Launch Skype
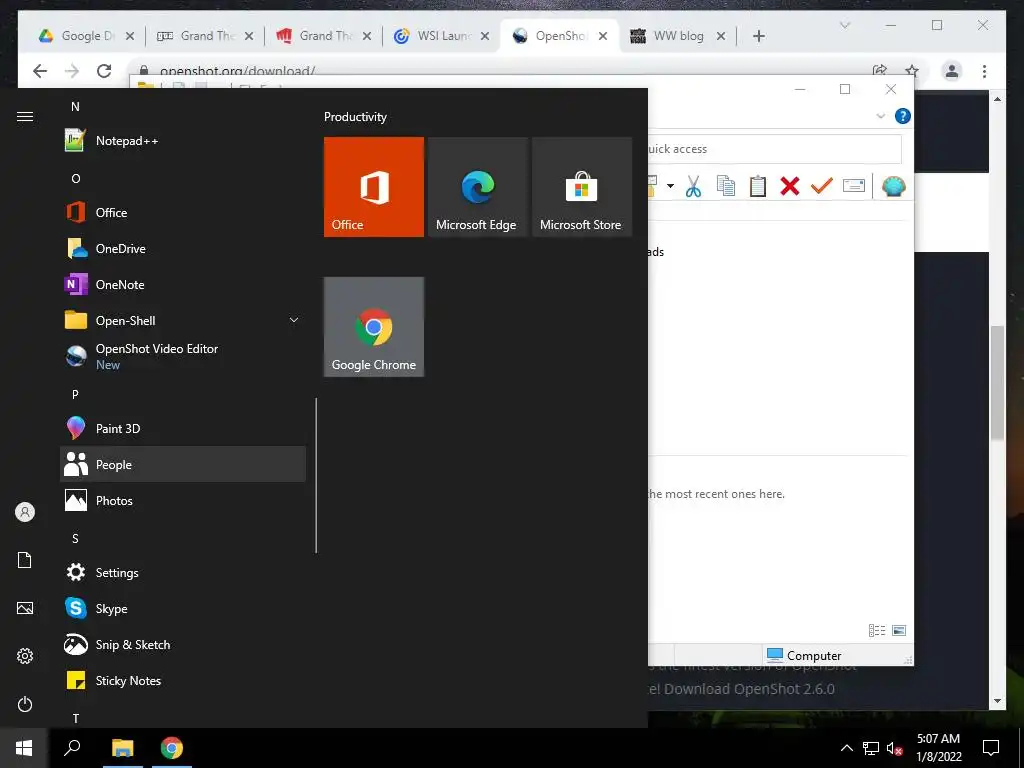Screen dimensions: 1024x768 (183, 608)
